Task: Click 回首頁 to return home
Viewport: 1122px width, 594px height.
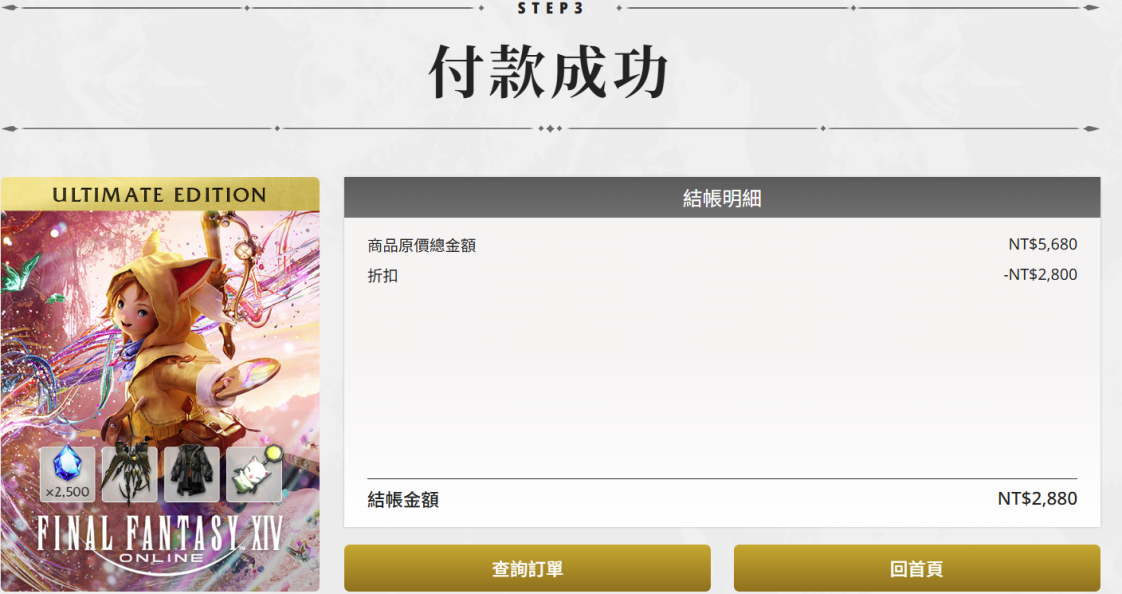Action: [917, 568]
